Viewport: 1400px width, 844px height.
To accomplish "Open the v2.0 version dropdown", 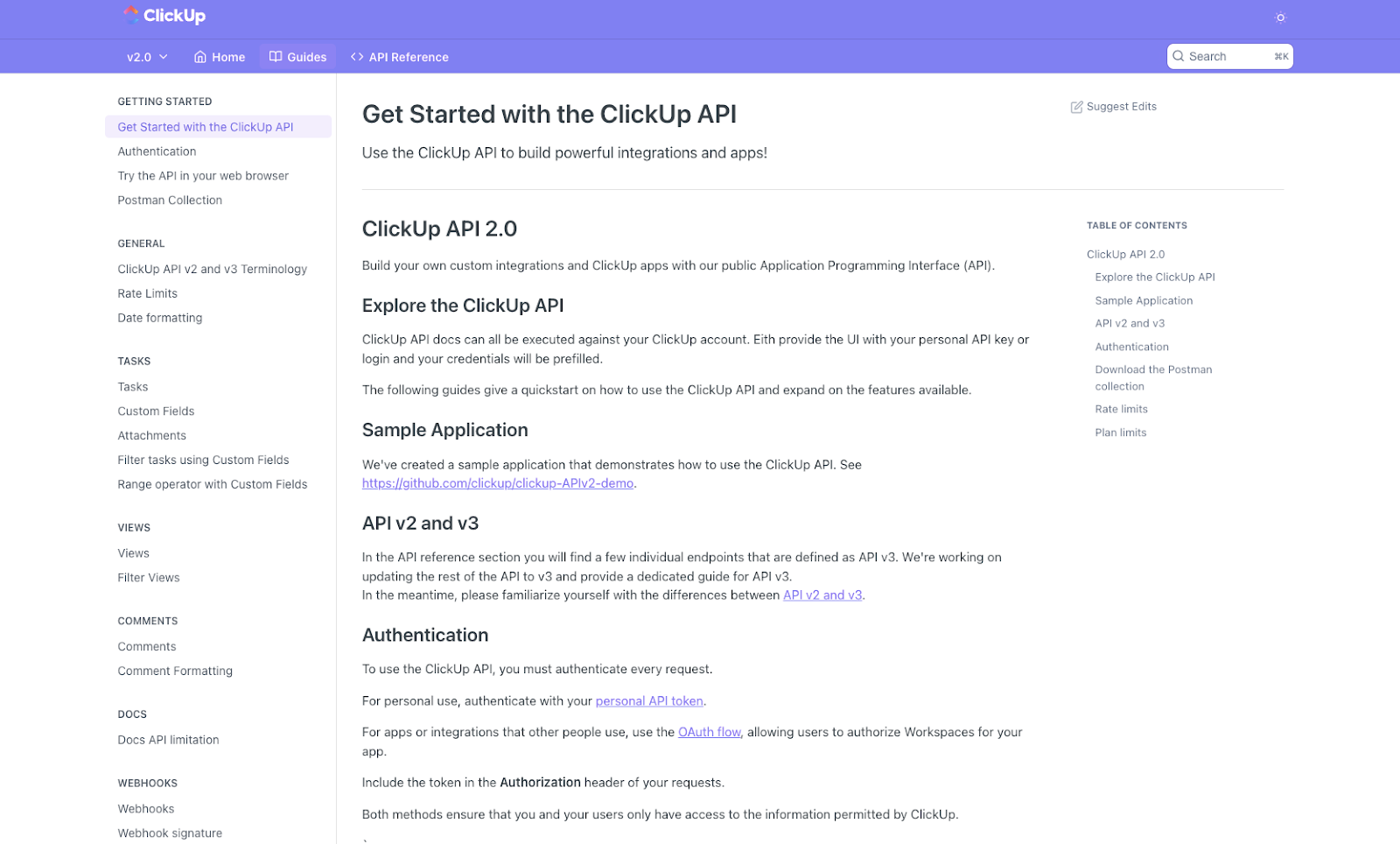I will [145, 56].
